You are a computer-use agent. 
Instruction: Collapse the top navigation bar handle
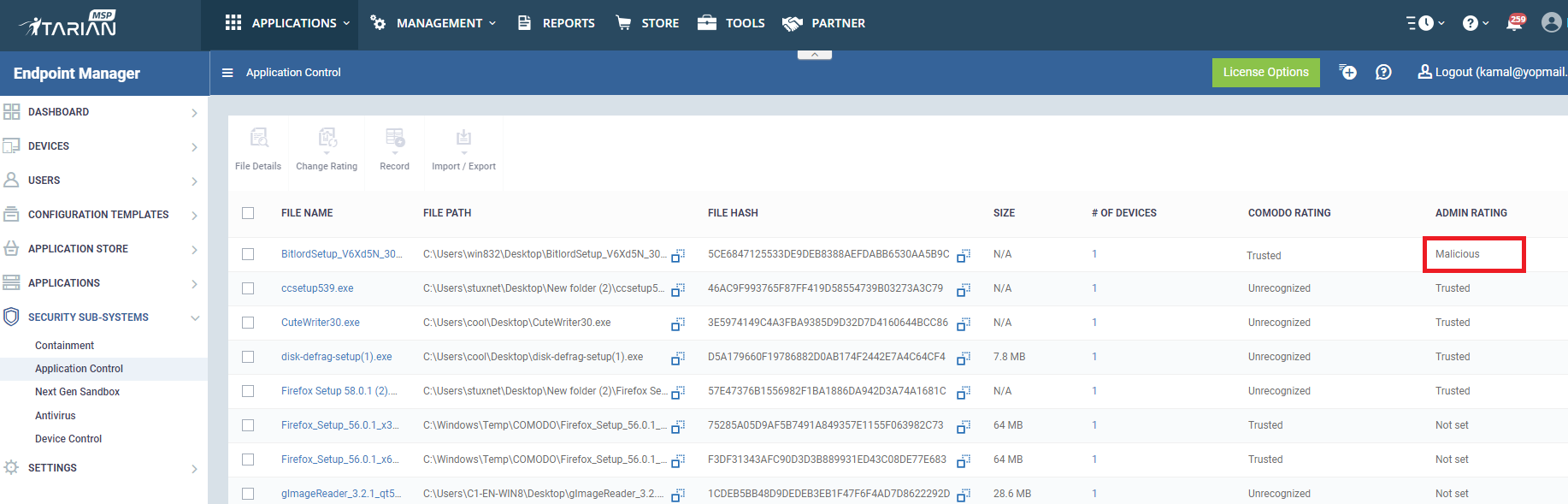pyautogui.click(x=815, y=54)
